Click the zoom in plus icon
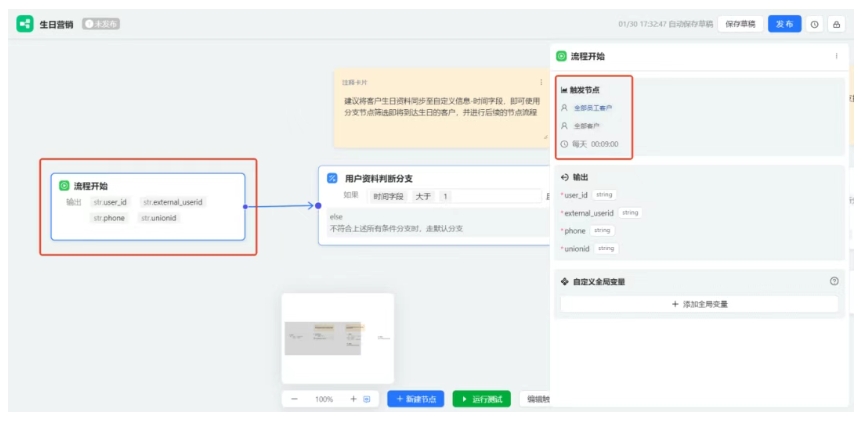The height and width of the screenshot is (427, 862). [x=353, y=399]
